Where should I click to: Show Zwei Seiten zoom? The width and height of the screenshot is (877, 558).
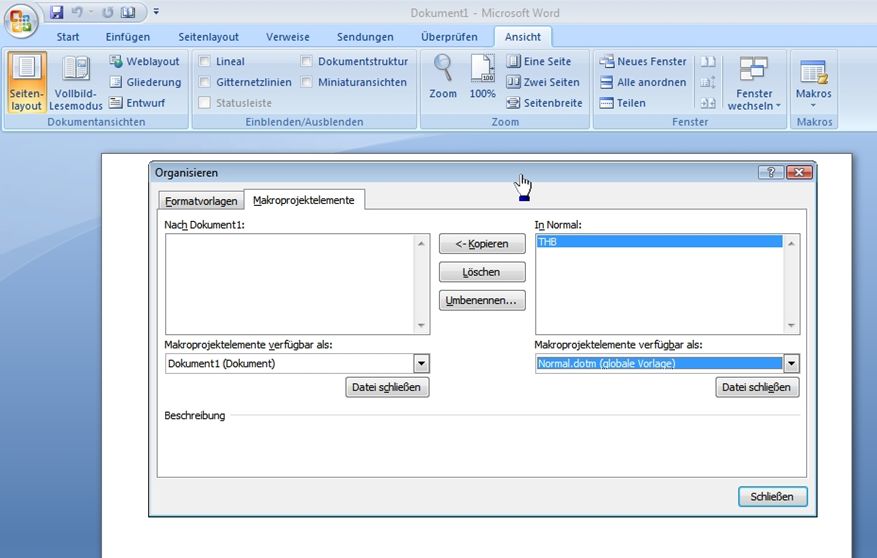[543, 82]
